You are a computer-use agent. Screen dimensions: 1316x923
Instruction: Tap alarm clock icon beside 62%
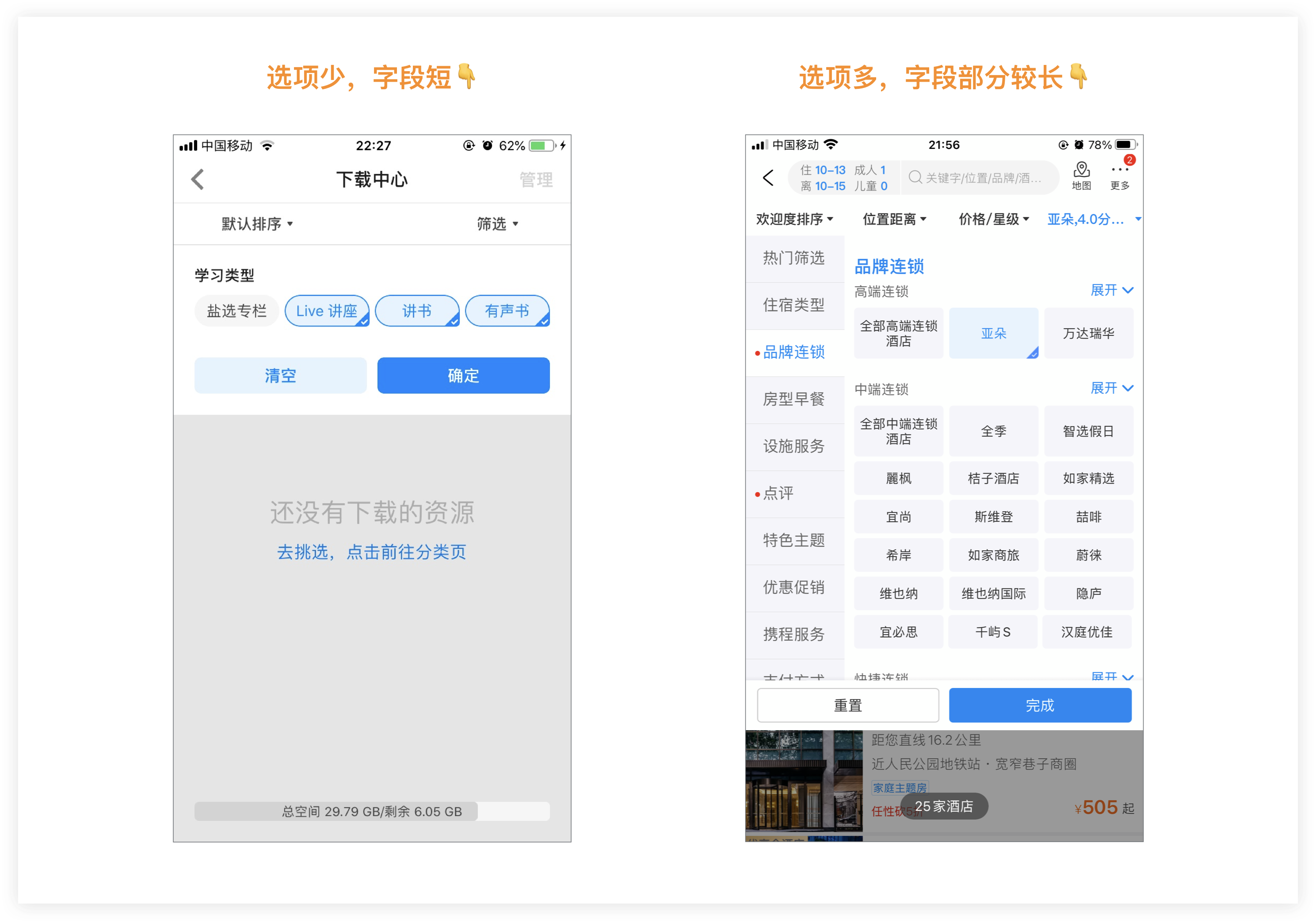pyautogui.click(x=487, y=145)
